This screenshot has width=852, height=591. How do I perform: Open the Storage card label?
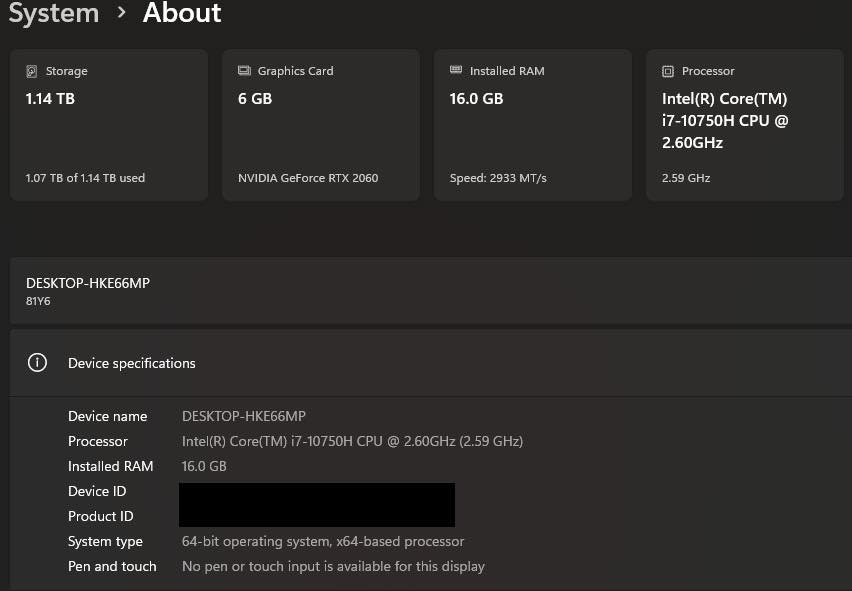tap(66, 71)
